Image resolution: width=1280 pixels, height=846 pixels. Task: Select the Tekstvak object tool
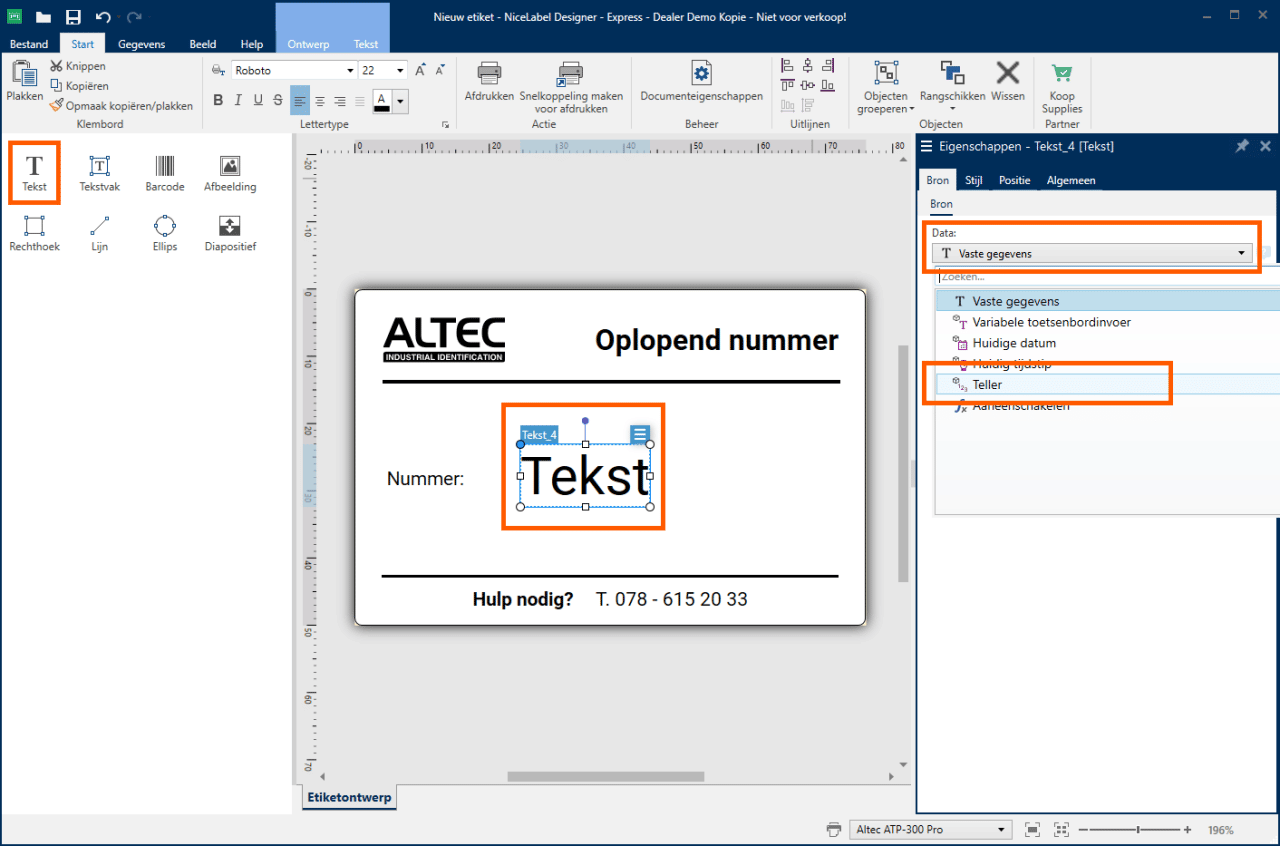point(99,173)
